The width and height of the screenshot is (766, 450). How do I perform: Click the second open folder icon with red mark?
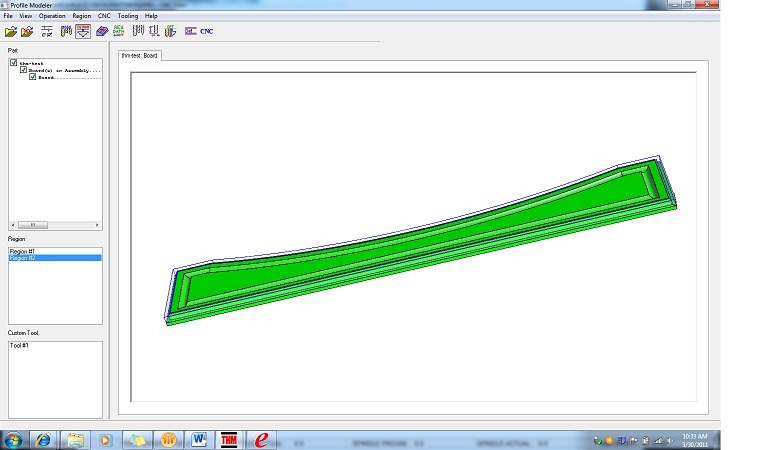point(27,31)
